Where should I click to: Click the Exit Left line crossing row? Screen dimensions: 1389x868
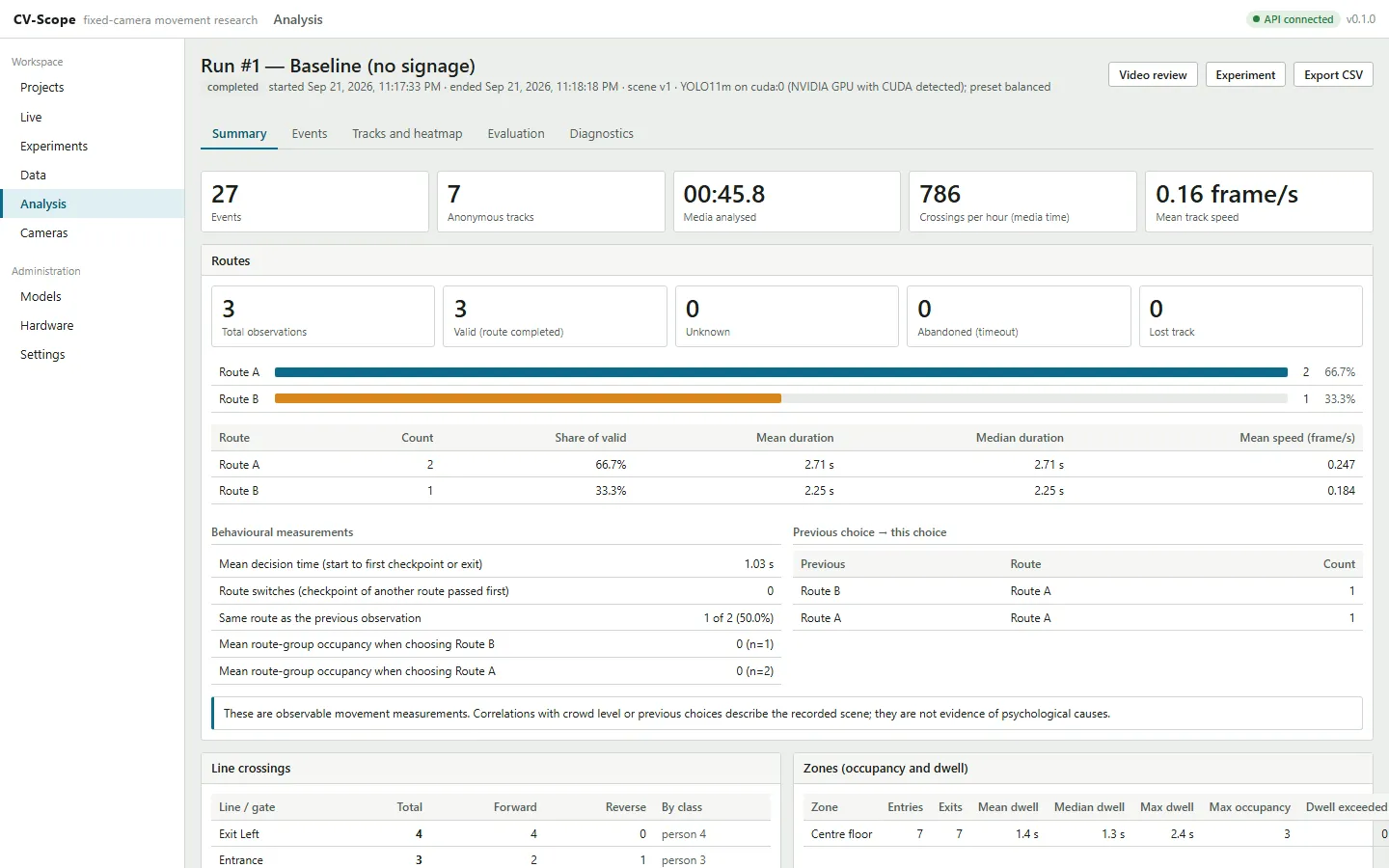click(491, 834)
